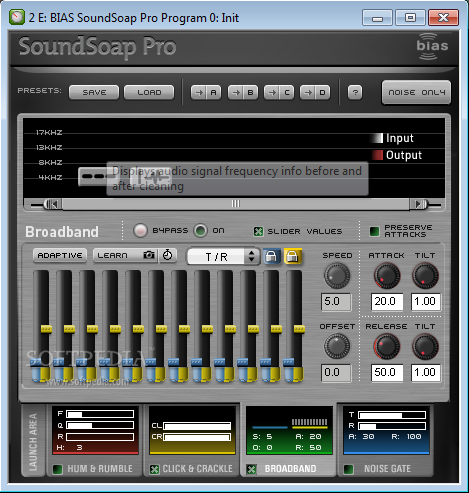The image size is (469, 493).
Task: Open the Click & Crackle launch panel
Action: point(192,431)
